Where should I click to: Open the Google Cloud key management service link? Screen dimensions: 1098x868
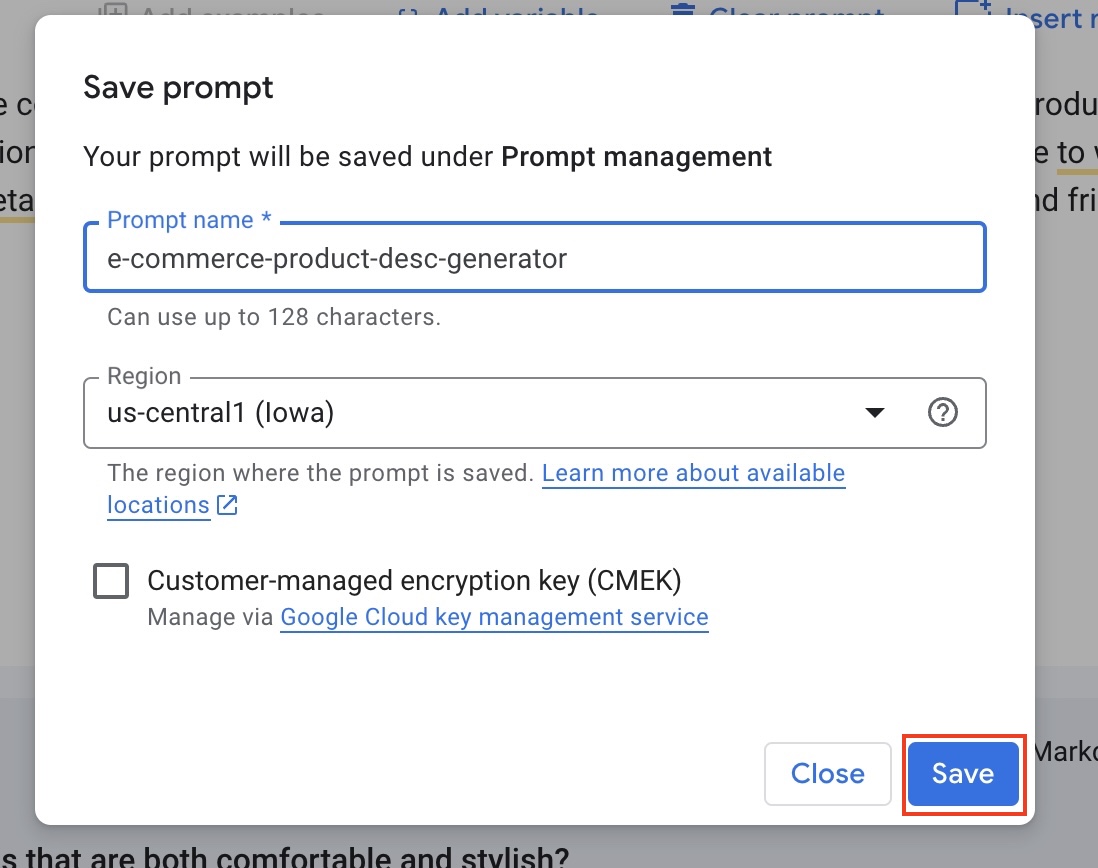pos(494,617)
